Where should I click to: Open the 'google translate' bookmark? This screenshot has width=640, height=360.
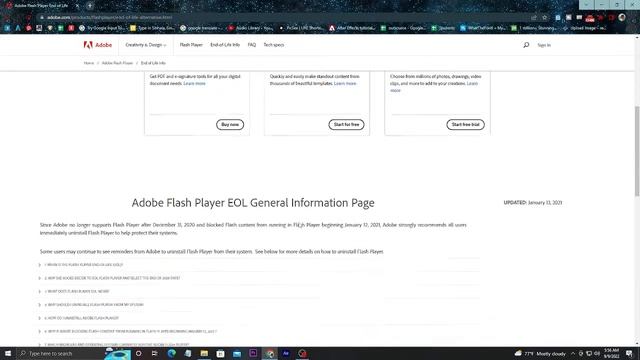(201, 28)
